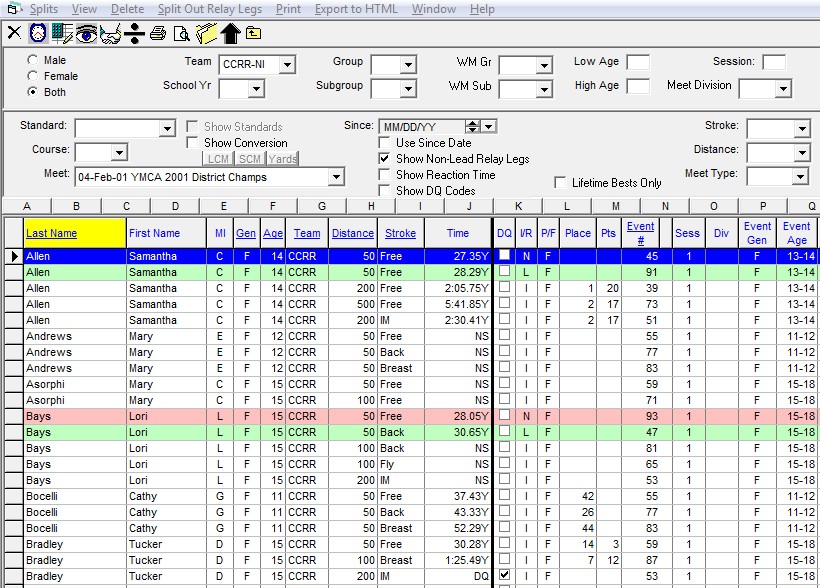Screen dimensions: 820x588
Task: Click the stopwatch splits icon
Action: pyautogui.click(x=37, y=33)
